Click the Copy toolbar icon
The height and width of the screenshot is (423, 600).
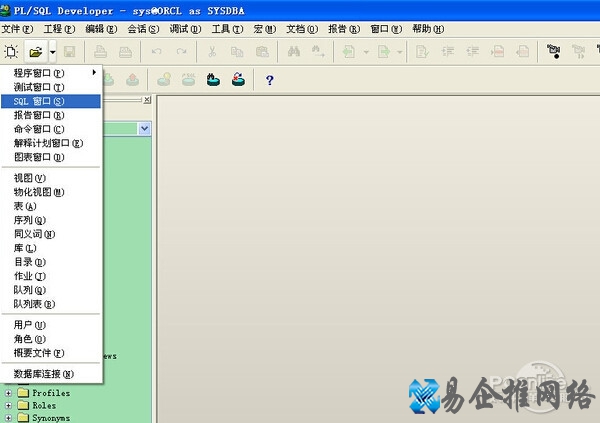(237, 51)
